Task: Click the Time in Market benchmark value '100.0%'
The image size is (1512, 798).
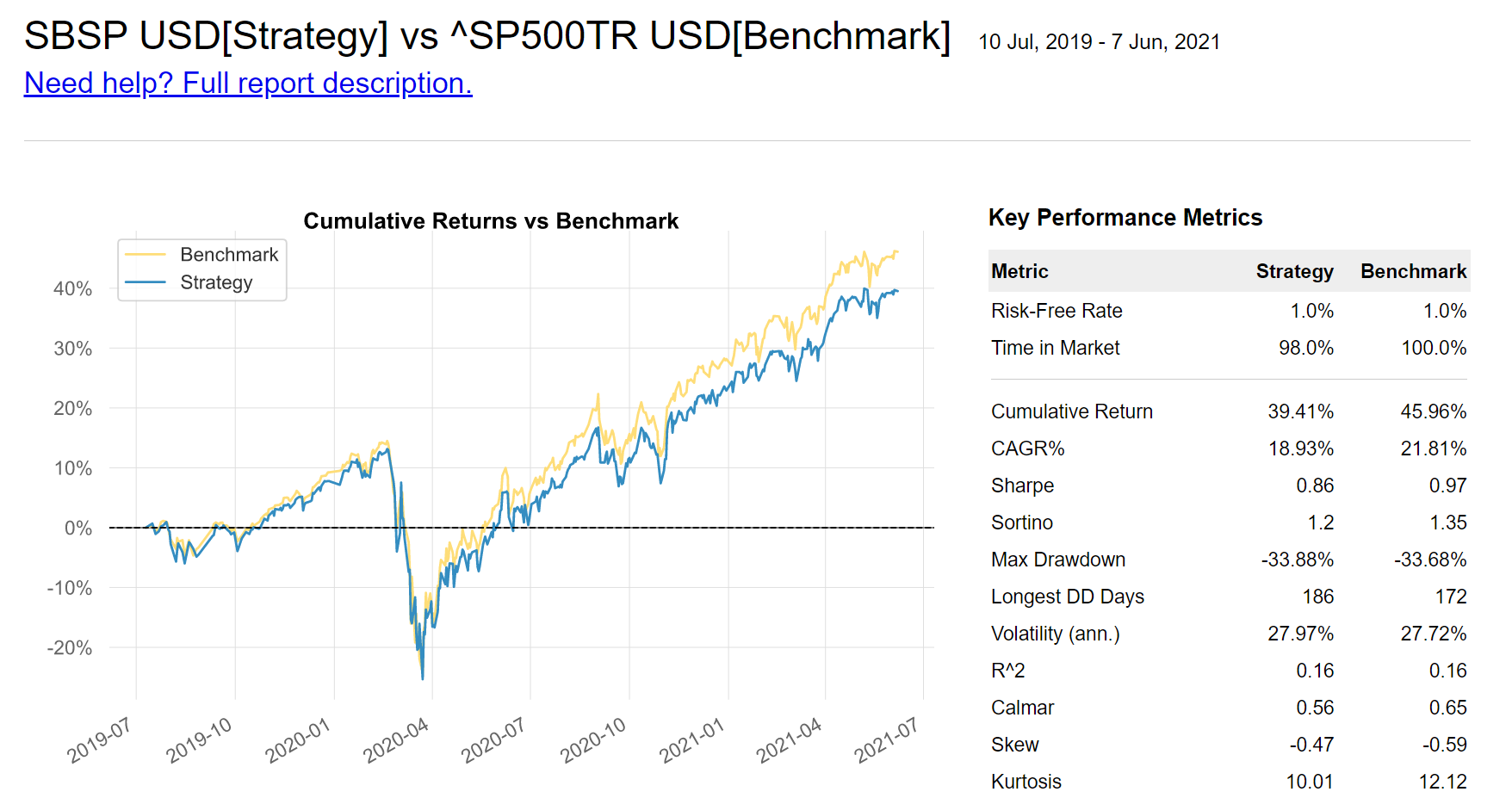Action: [x=1434, y=348]
